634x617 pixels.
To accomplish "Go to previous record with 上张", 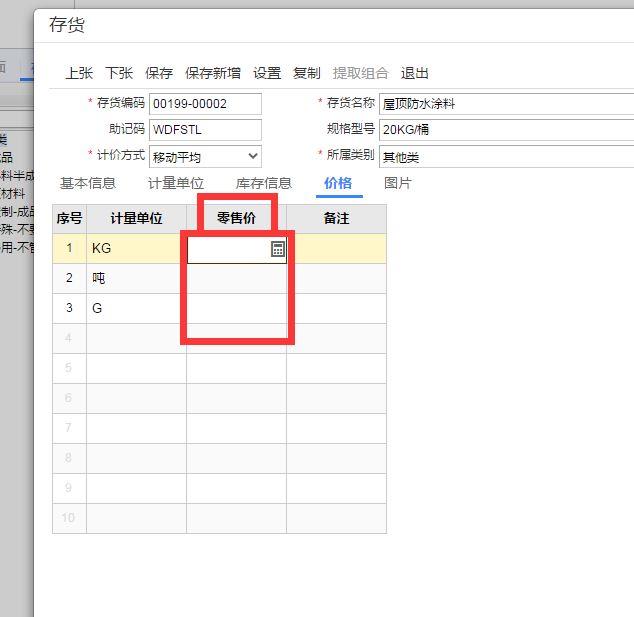I will [79, 73].
